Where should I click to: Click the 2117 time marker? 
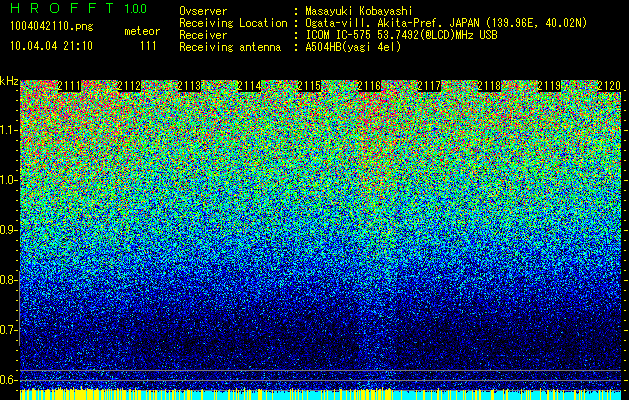pos(429,86)
